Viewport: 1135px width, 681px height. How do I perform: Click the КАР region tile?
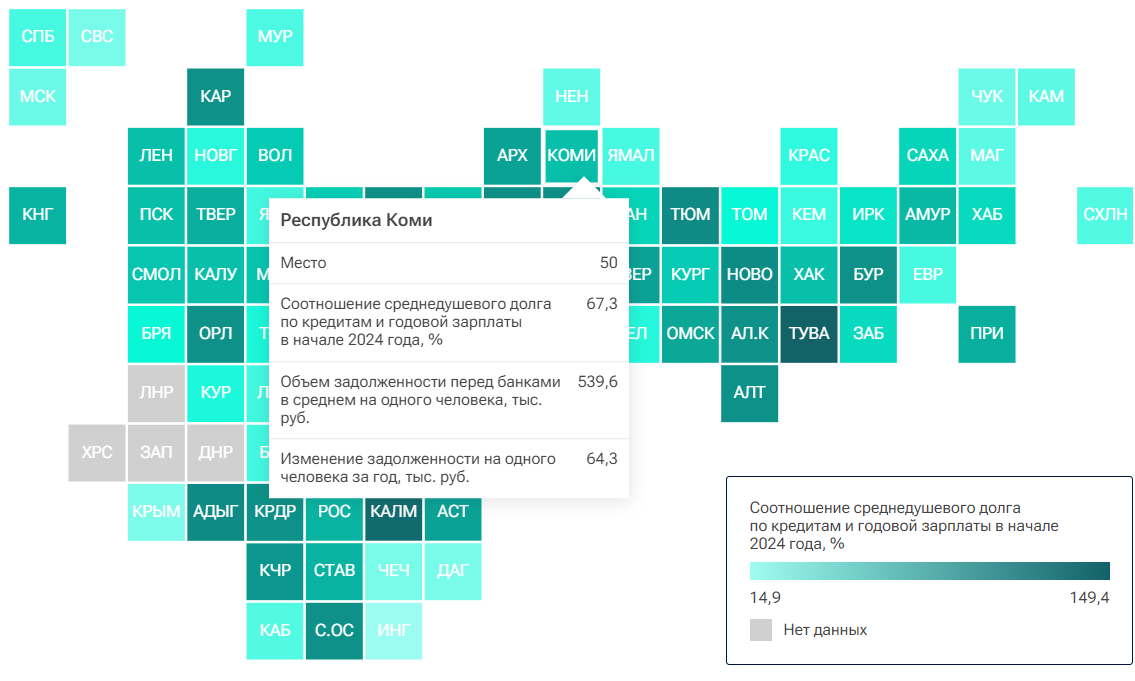click(x=216, y=97)
